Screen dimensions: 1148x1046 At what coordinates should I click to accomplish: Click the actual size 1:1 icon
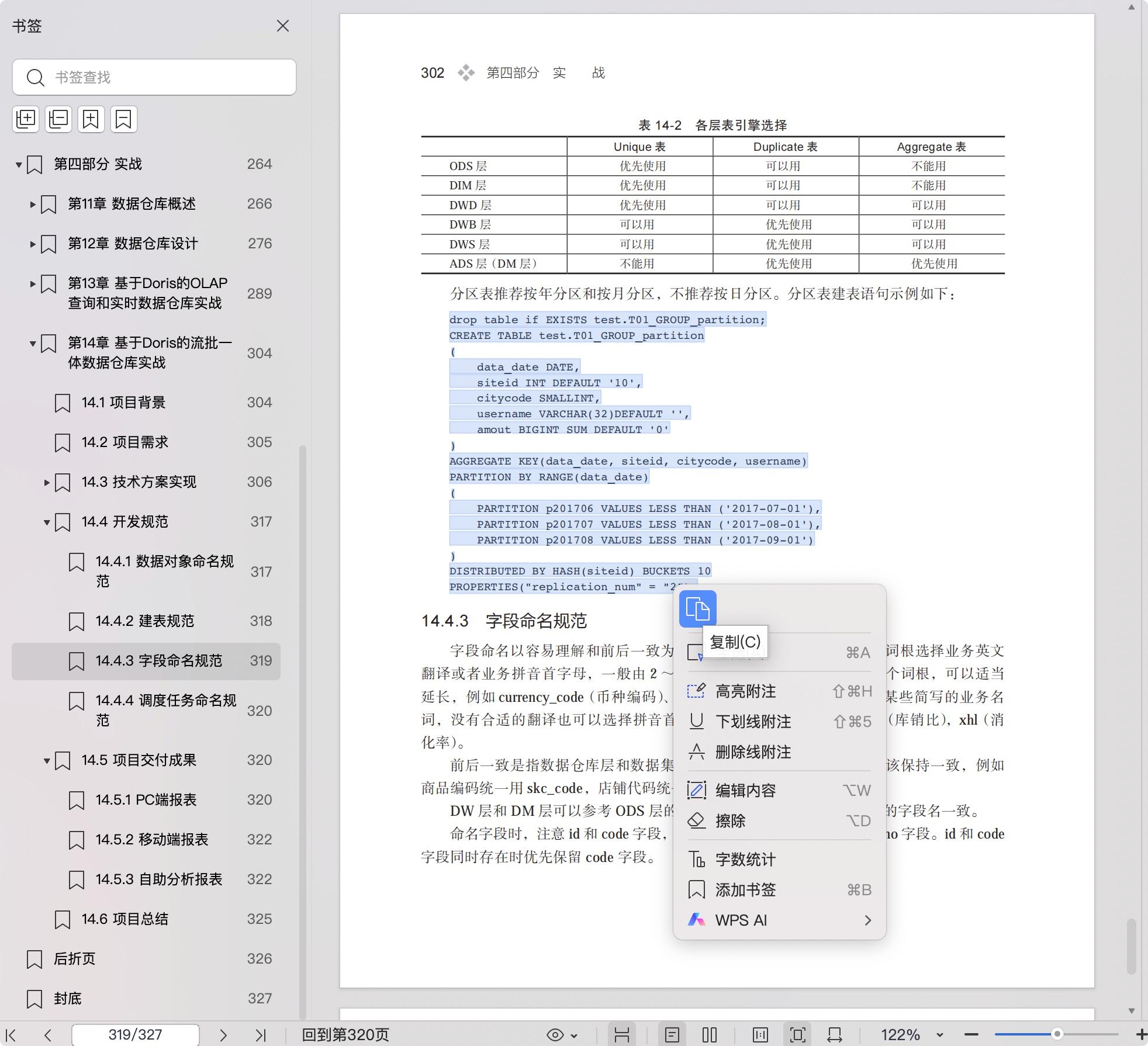(x=760, y=1035)
